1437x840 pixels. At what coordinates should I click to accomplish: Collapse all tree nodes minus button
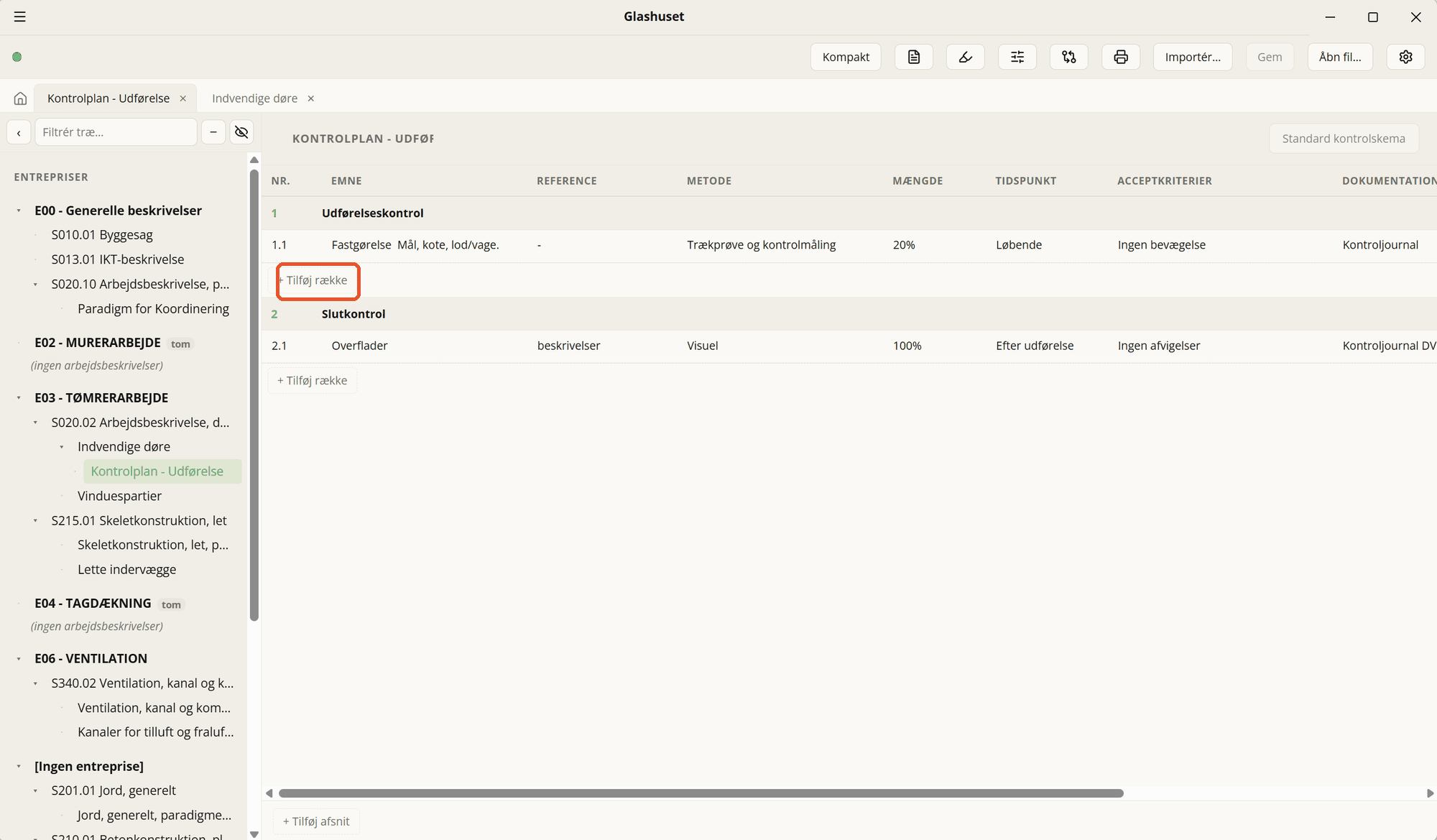213,132
